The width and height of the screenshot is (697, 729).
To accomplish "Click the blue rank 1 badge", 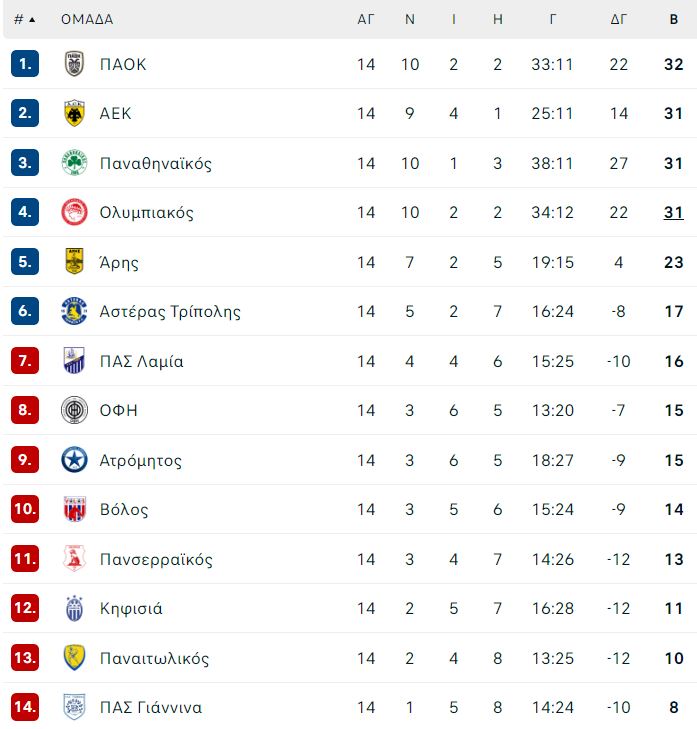I will (x=25, y=64).
